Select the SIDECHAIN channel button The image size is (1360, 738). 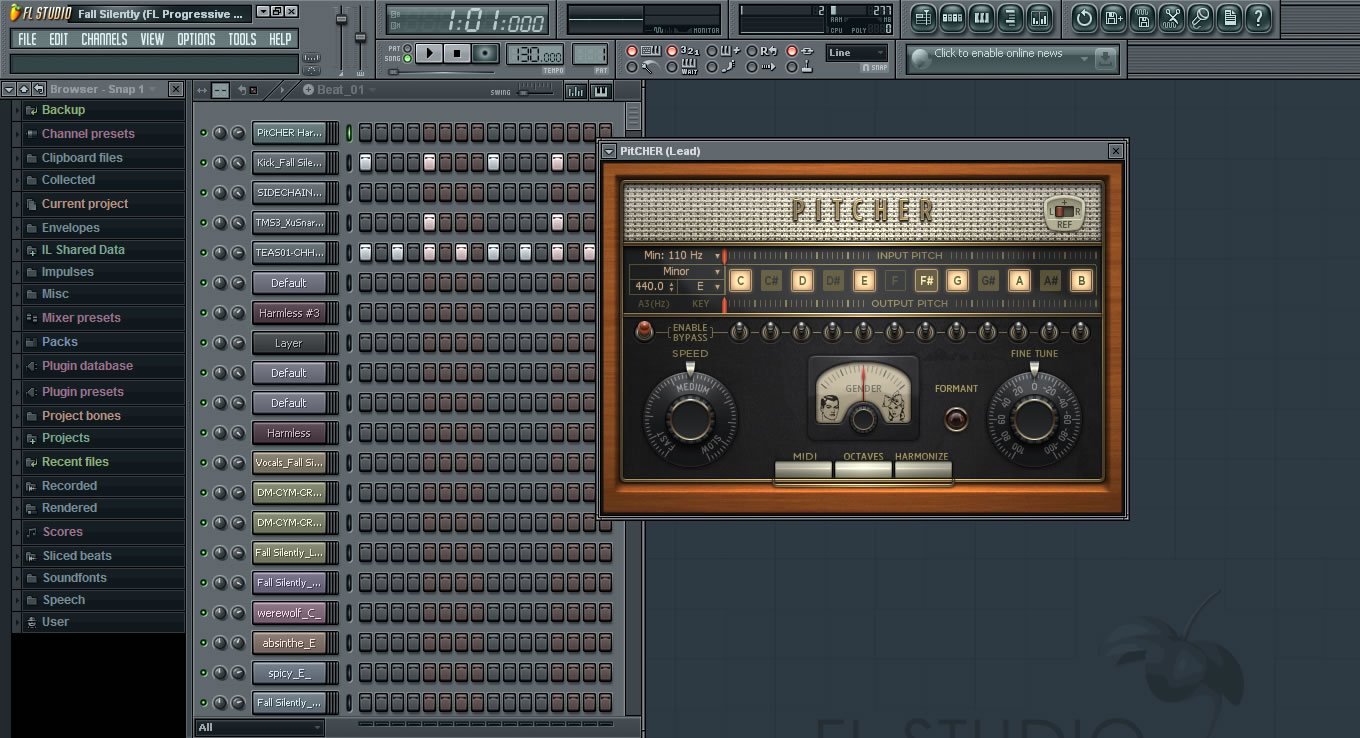click(x=289, y=192)
